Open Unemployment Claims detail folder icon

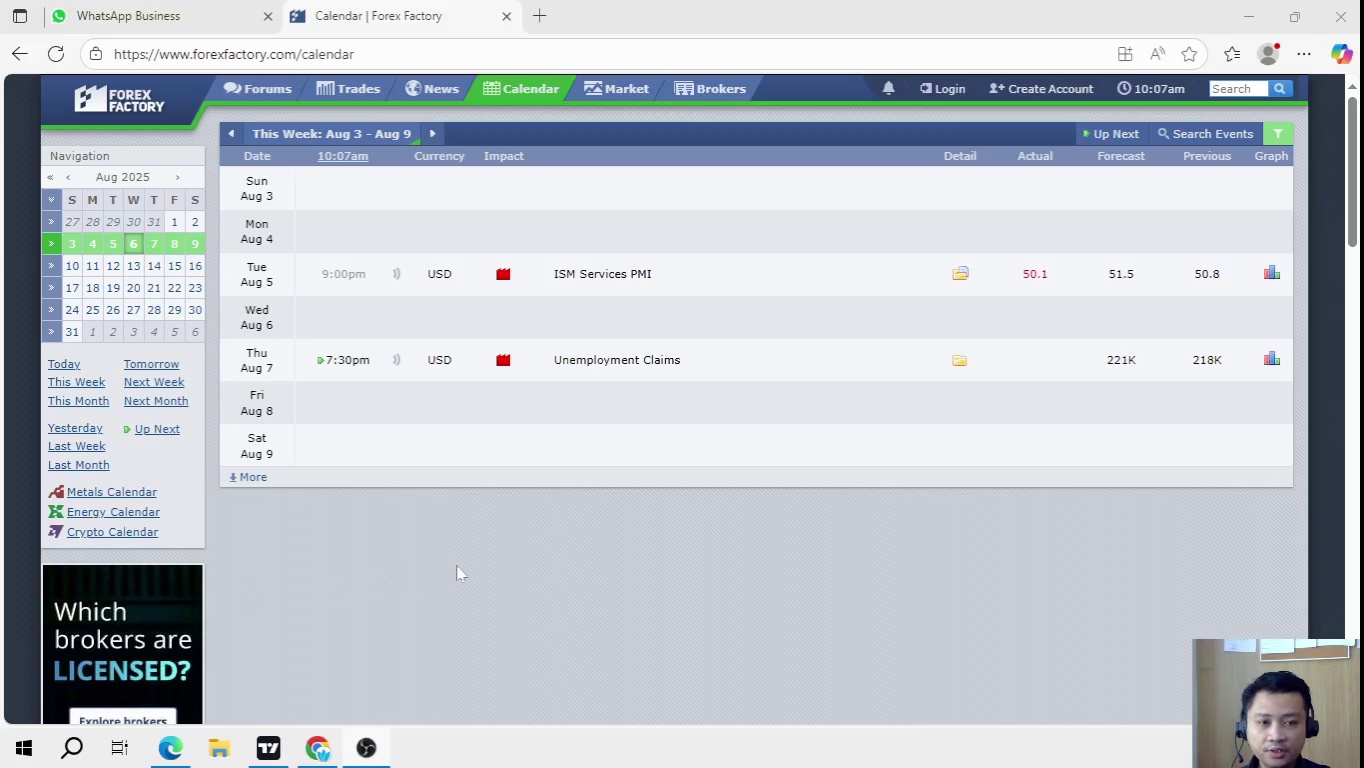point(960,360)
